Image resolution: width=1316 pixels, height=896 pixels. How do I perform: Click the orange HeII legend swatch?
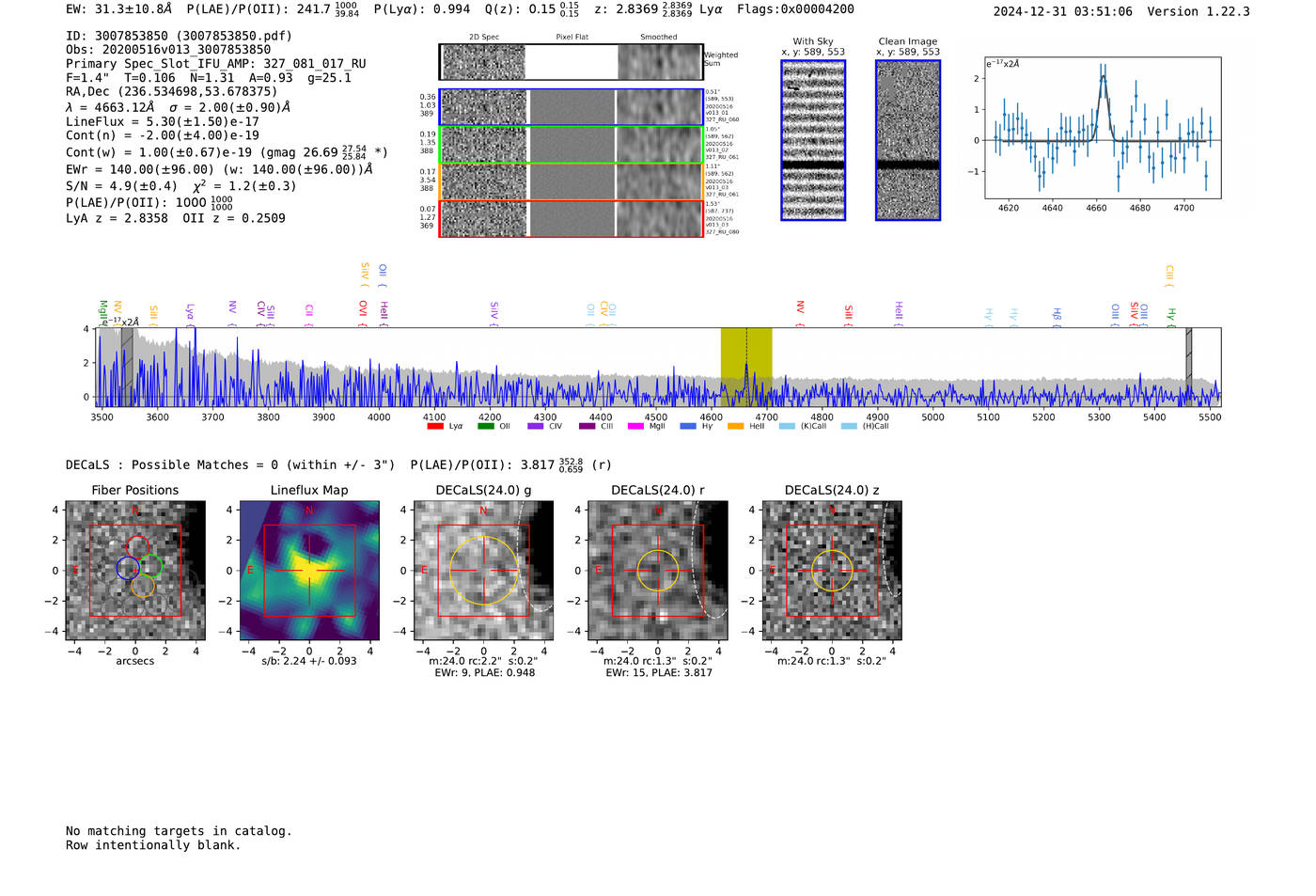(735, 426)
